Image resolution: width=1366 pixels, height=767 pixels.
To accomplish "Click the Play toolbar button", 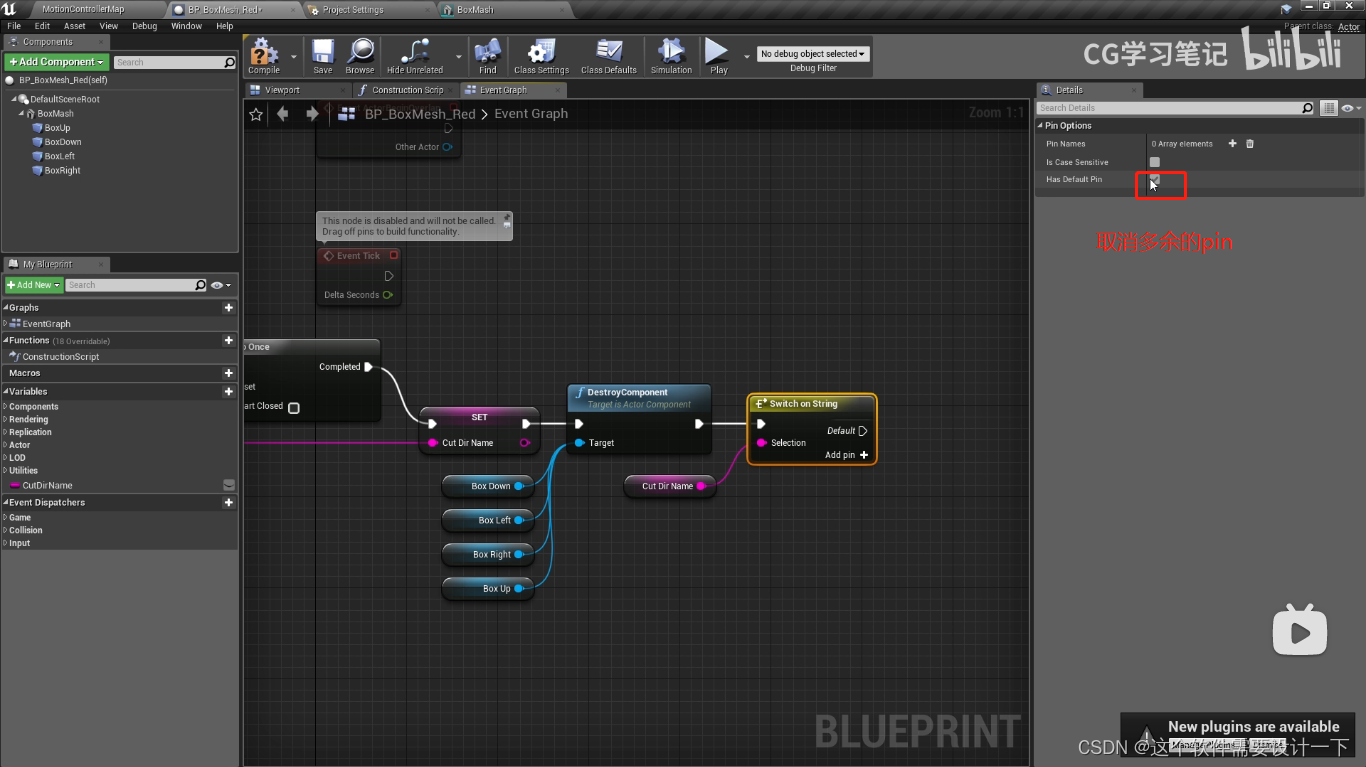I will [x=718, y=56].
